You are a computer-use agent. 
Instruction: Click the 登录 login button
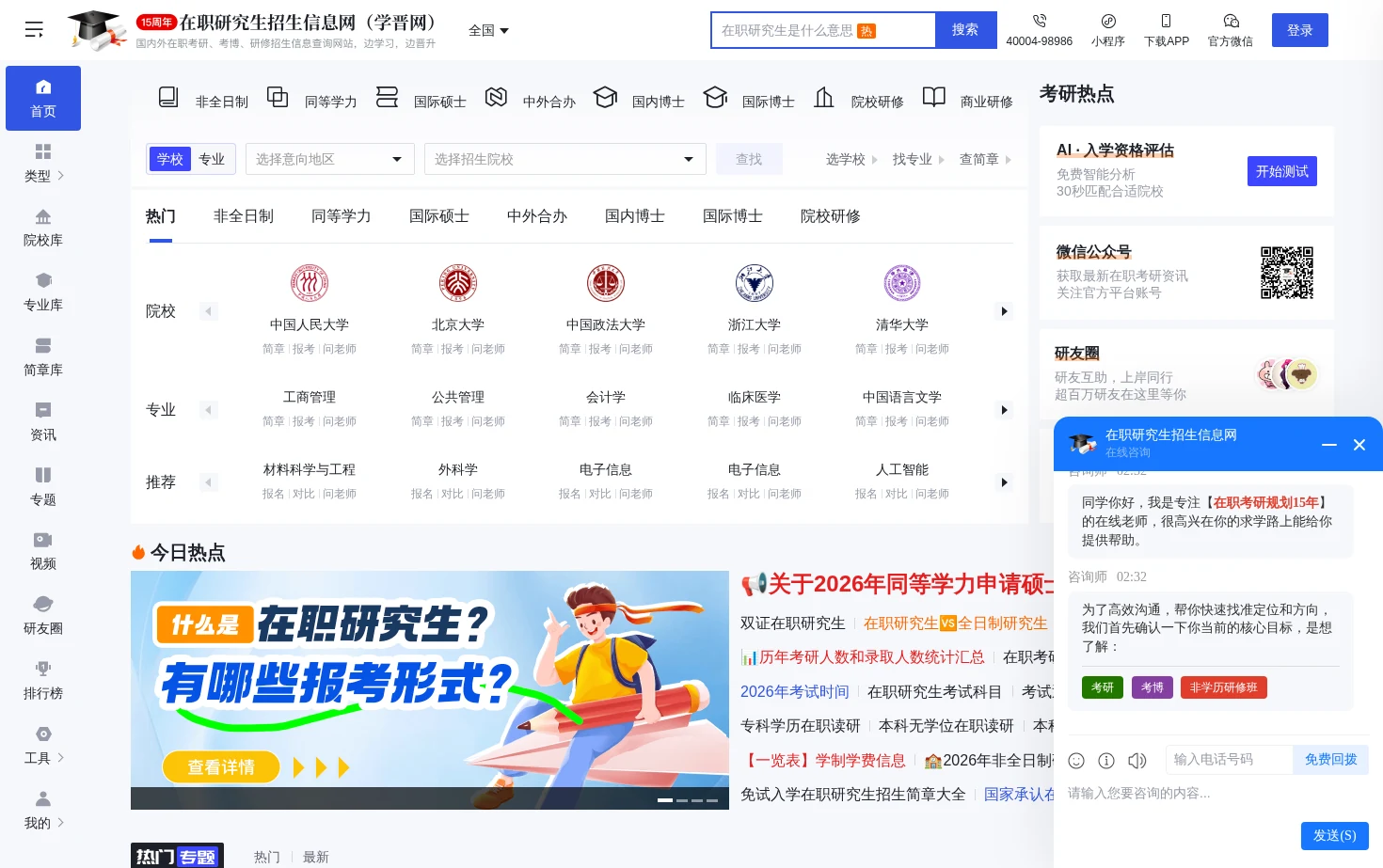point(1300,30)
